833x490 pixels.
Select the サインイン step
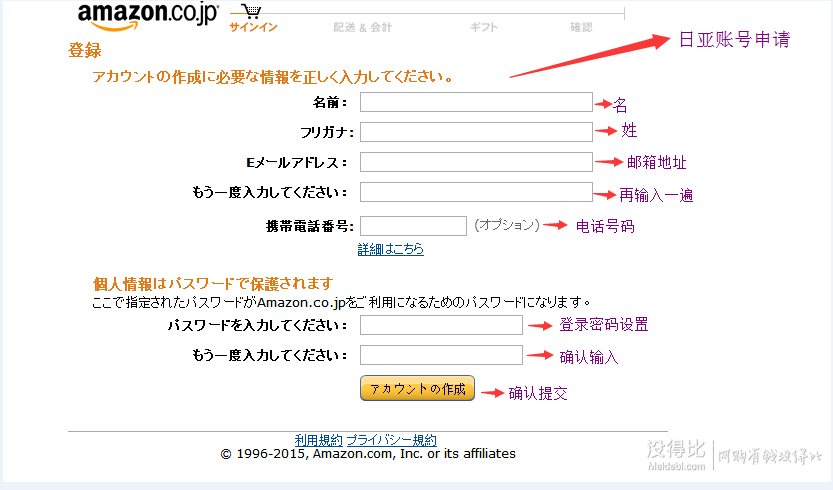253,27
